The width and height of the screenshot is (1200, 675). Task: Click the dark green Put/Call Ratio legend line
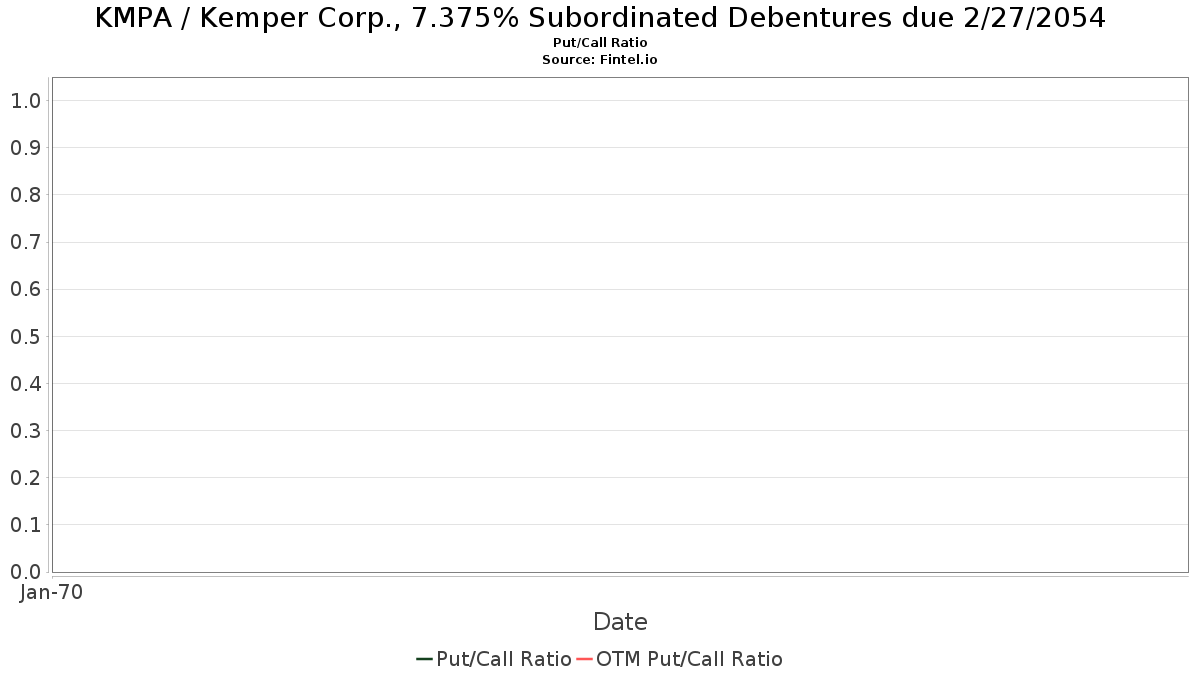pyautogui.click(x=424, y=659)
